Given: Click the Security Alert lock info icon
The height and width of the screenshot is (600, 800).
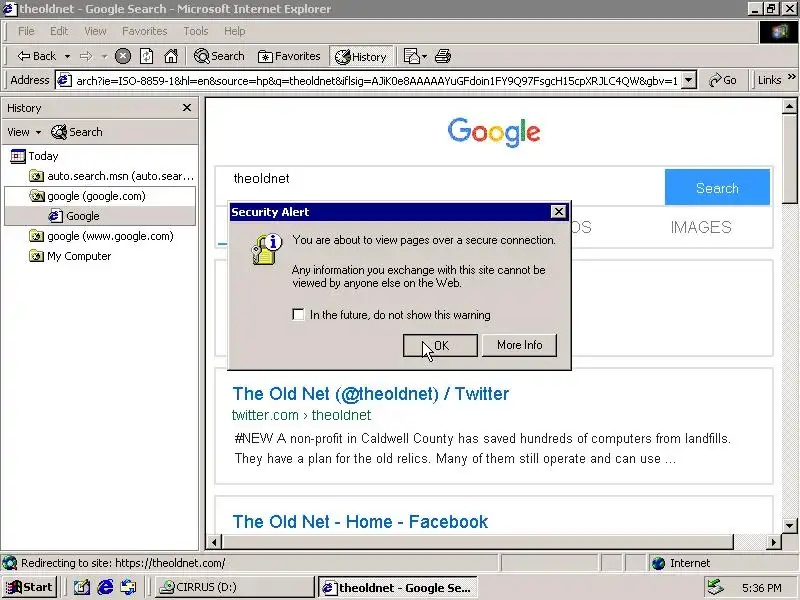Looking at the screenshot, I should (x=266, y=249).
